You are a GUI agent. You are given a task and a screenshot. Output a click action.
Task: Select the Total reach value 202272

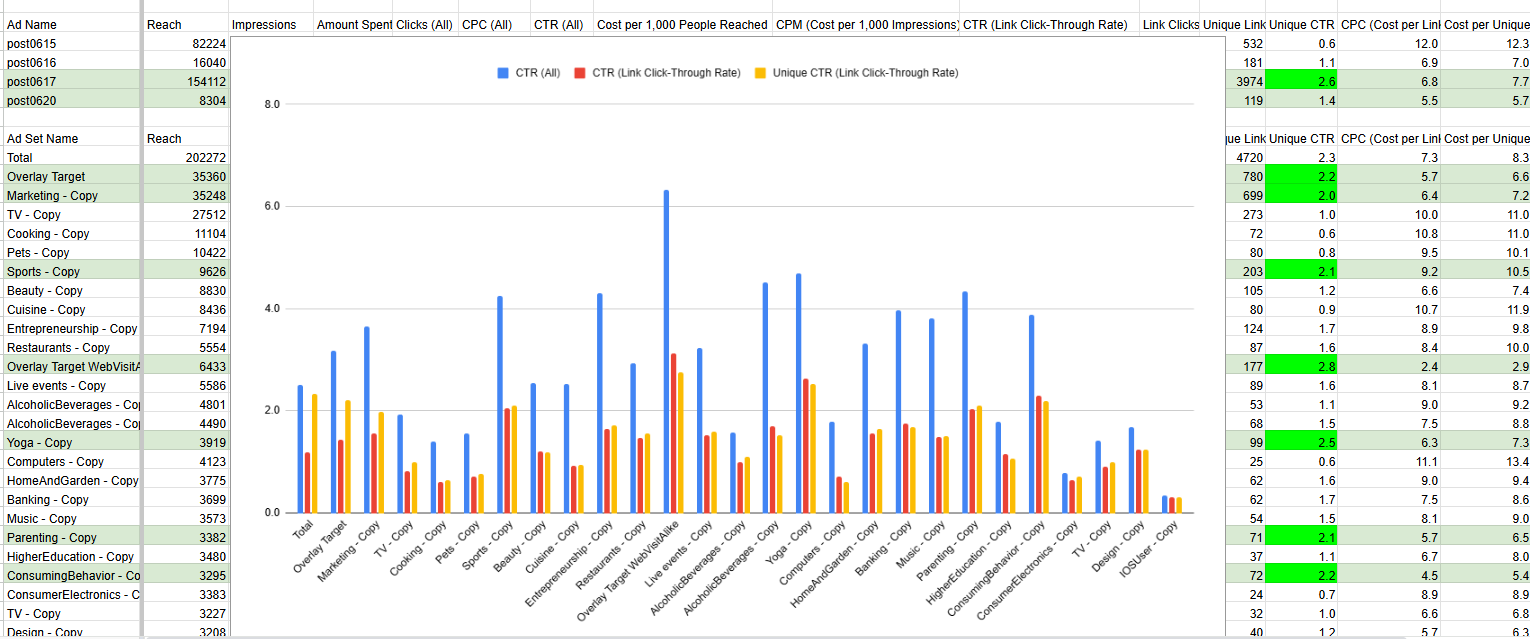pyautogui.click(x=186, y=157)
